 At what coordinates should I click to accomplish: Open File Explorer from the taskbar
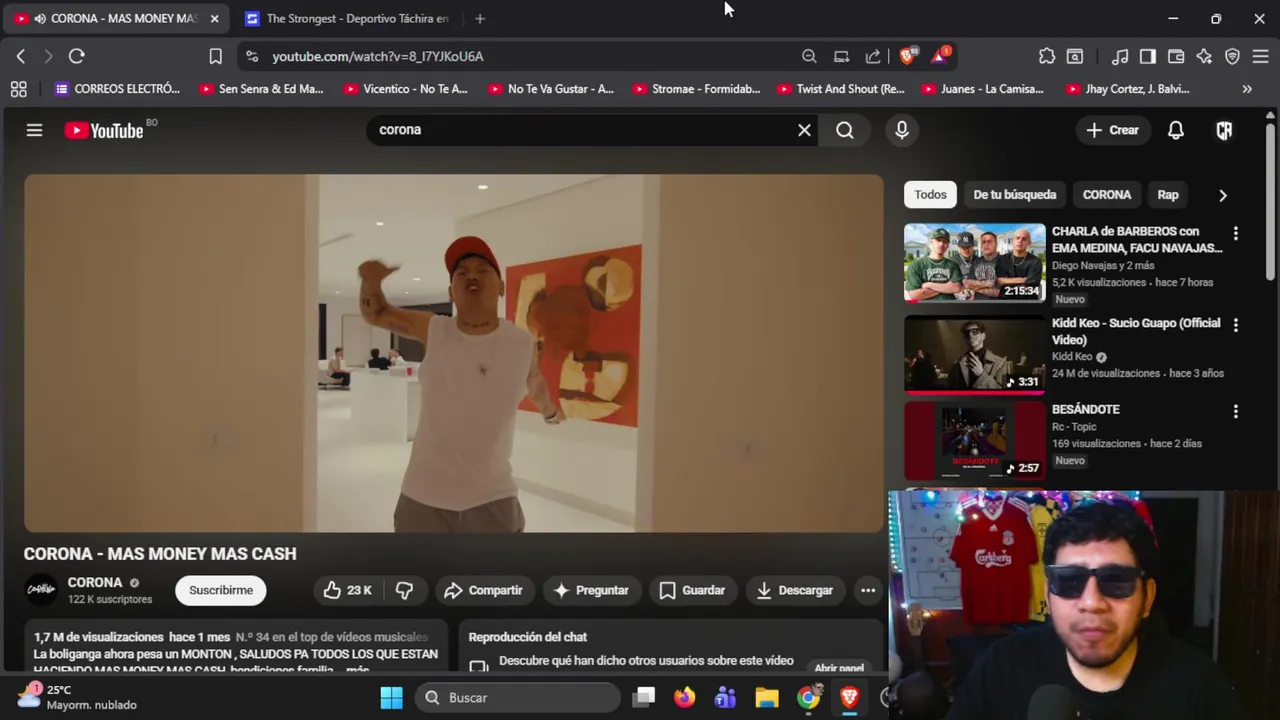767,698
